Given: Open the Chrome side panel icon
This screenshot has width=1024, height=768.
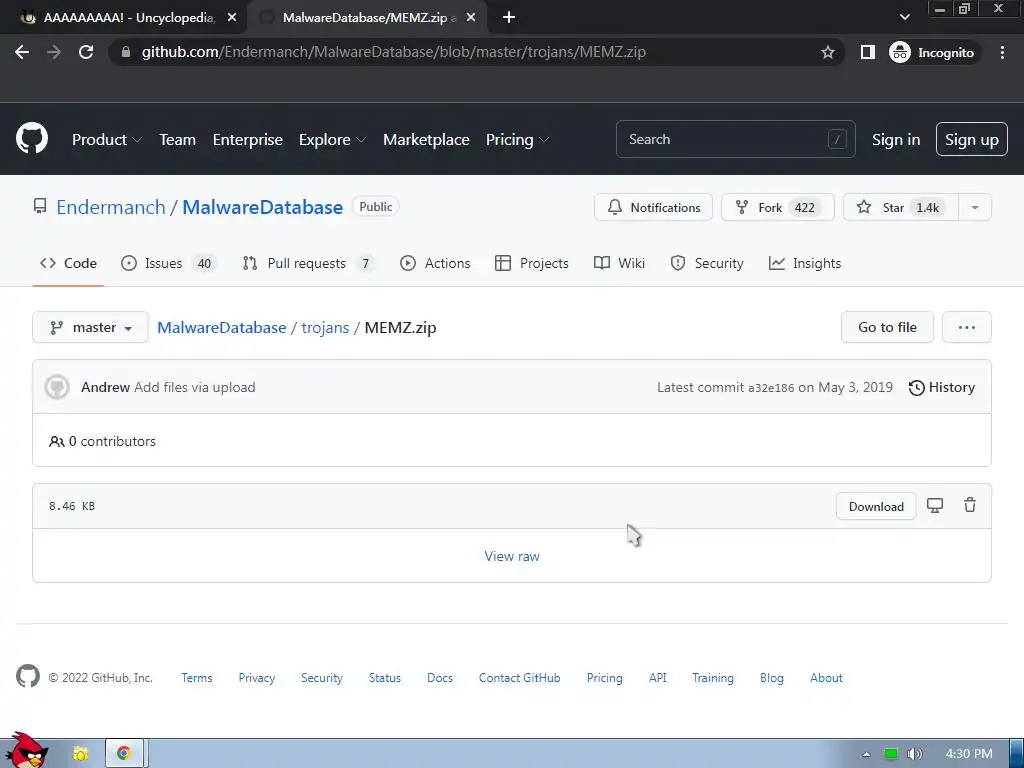Looking at the screenshot, I should pyautogui.click(x=867, y=52).
